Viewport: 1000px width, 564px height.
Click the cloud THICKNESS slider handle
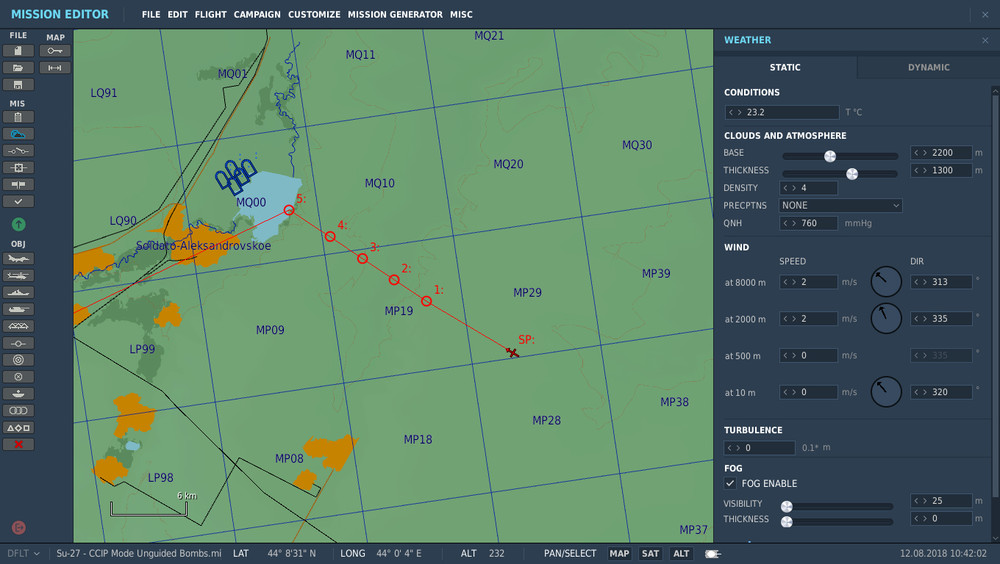tap(852, 174)
